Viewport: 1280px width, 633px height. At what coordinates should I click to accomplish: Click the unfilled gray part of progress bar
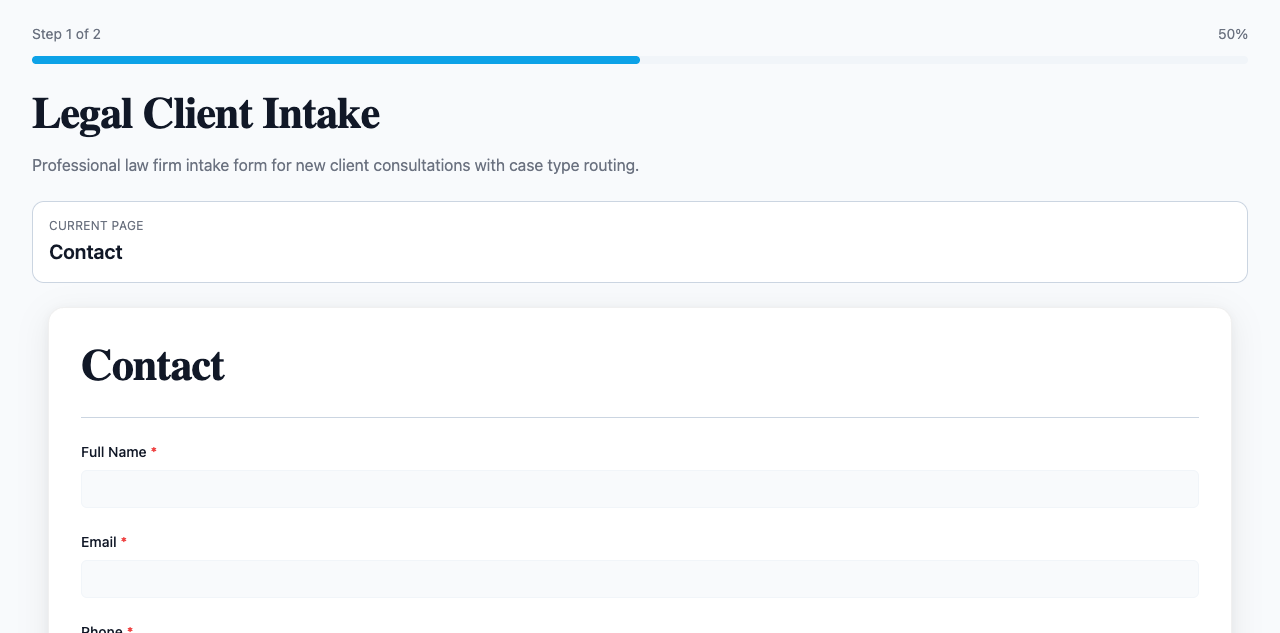pyautogui.click(x=943, y=60)
